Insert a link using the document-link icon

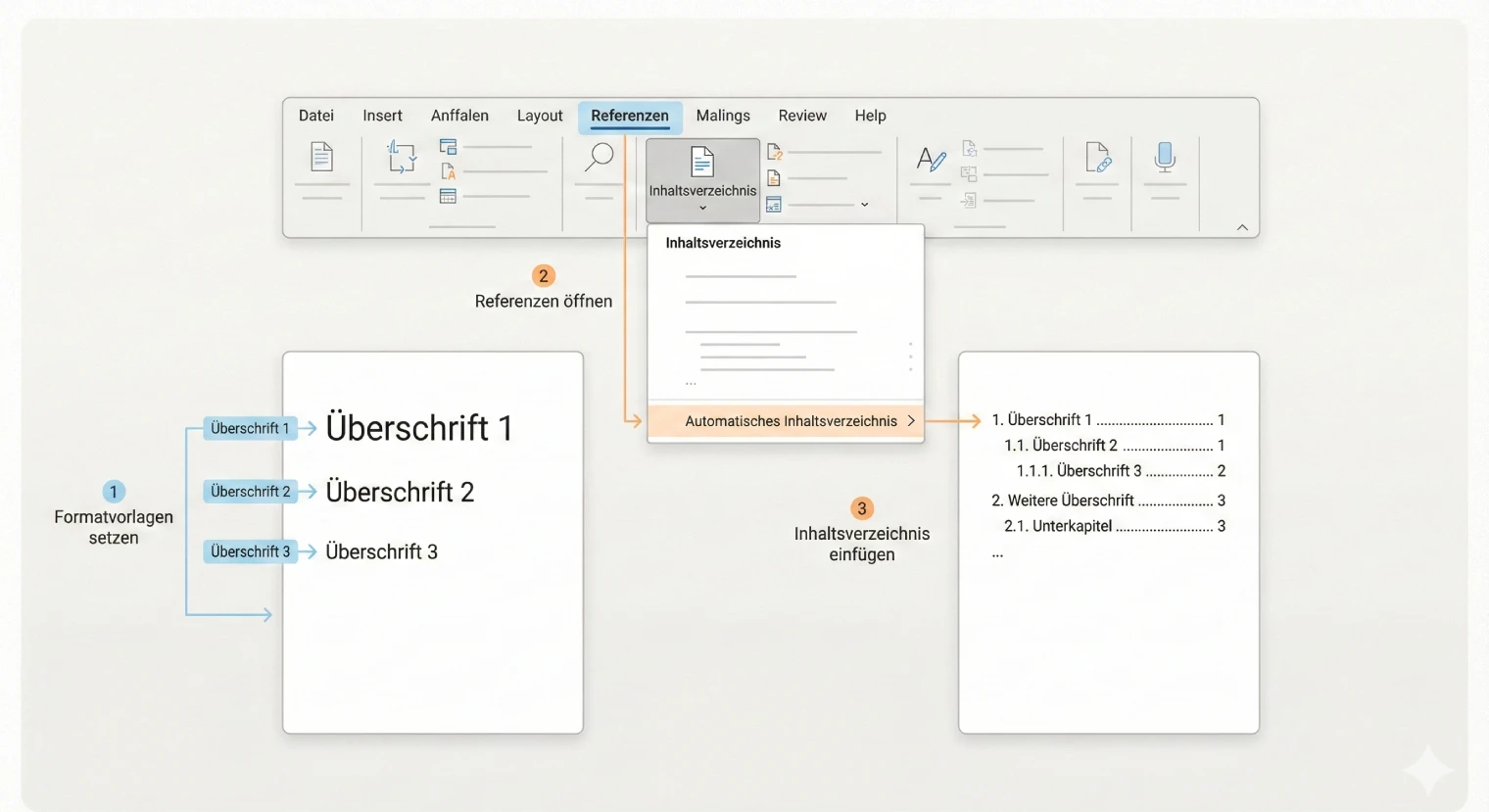1096,159
